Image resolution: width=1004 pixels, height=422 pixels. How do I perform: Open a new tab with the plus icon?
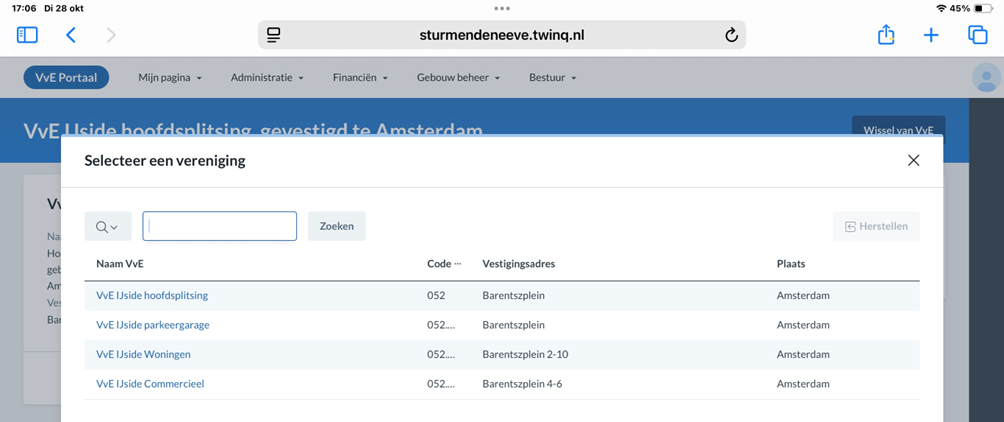(931, 35)
